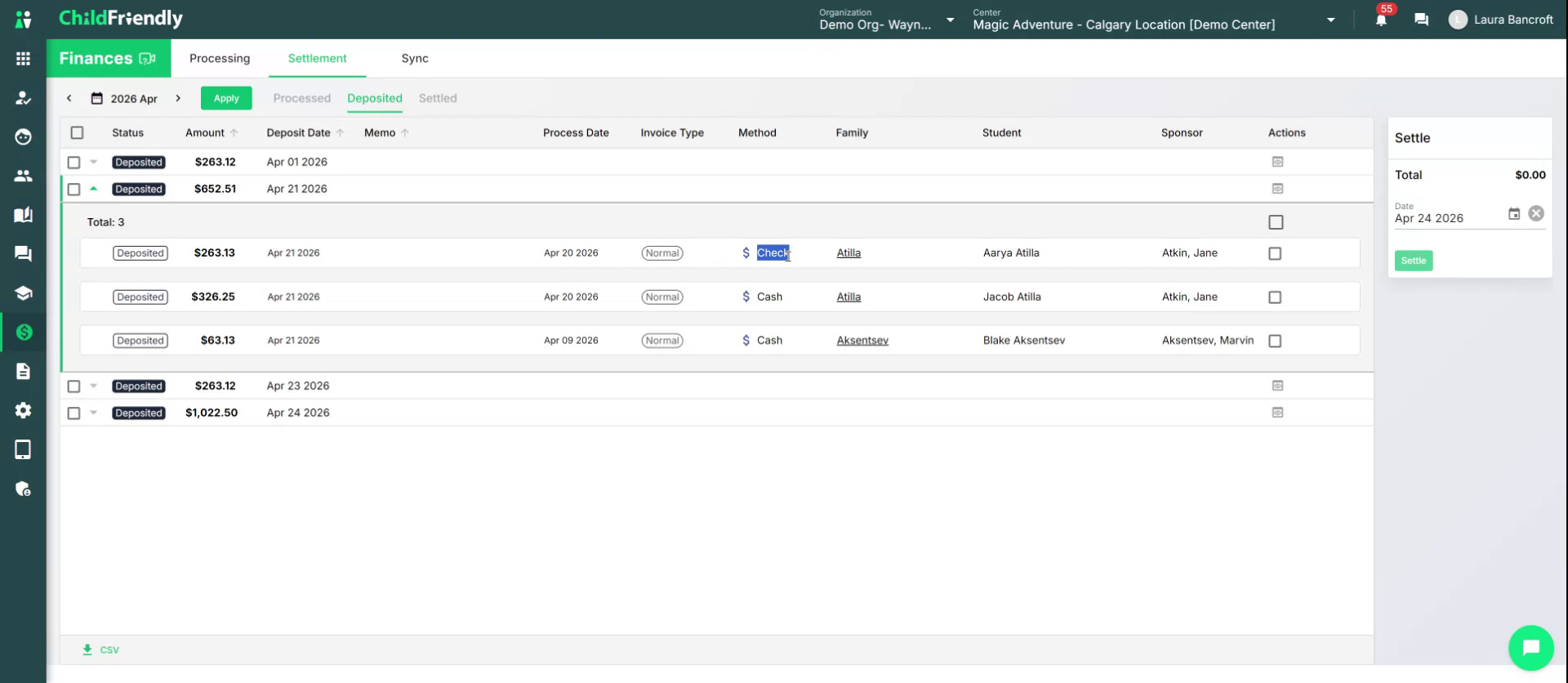1568x683 pixels.
Task: Open the messages icon in the left sidebar
Action: pyautogui.click(x=23, y=254)
